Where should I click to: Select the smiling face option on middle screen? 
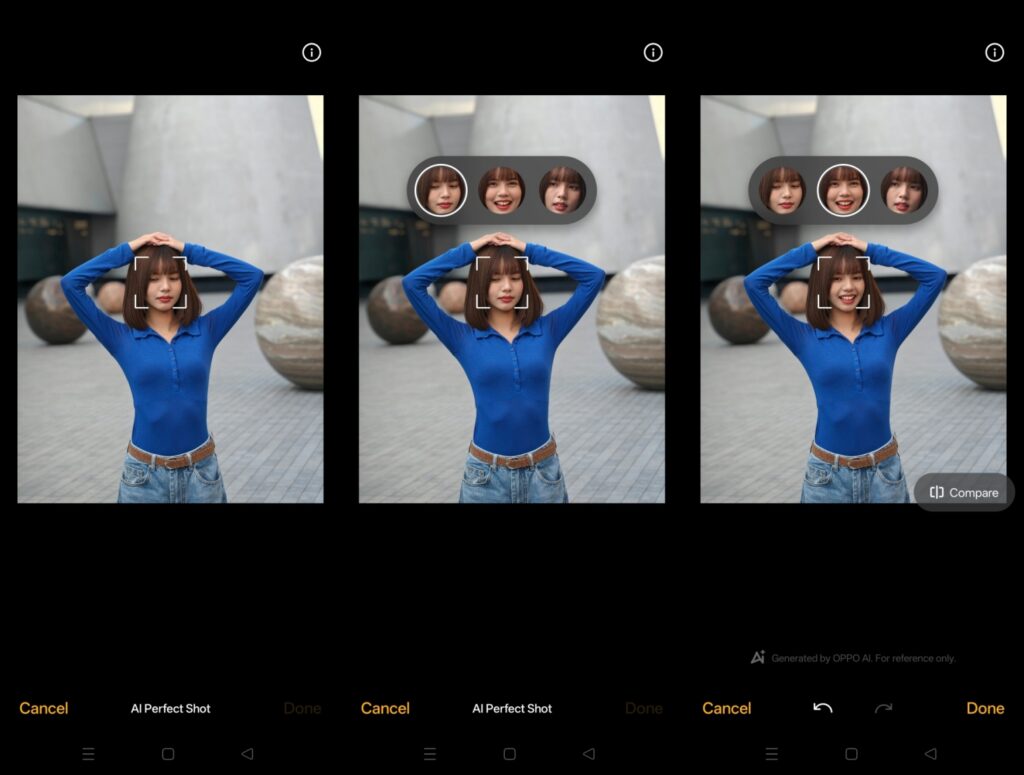501,190
